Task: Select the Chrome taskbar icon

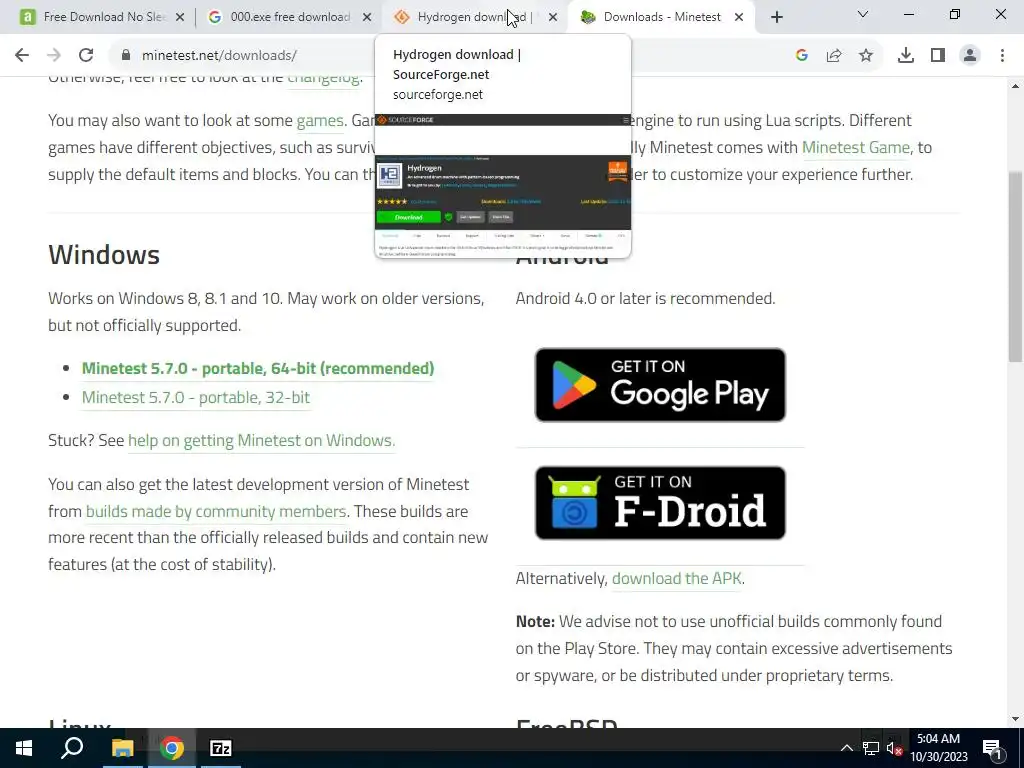Action: pos(172,748)
